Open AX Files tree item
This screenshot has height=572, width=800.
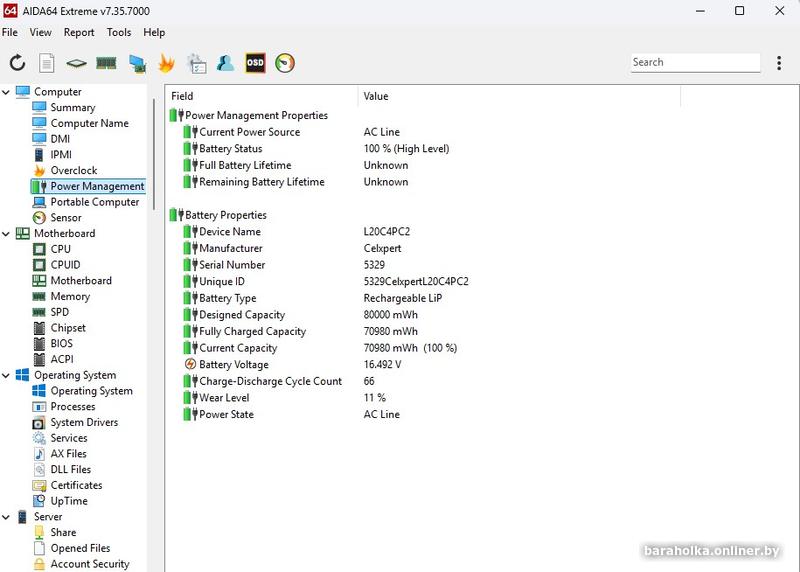click(59, 454)
